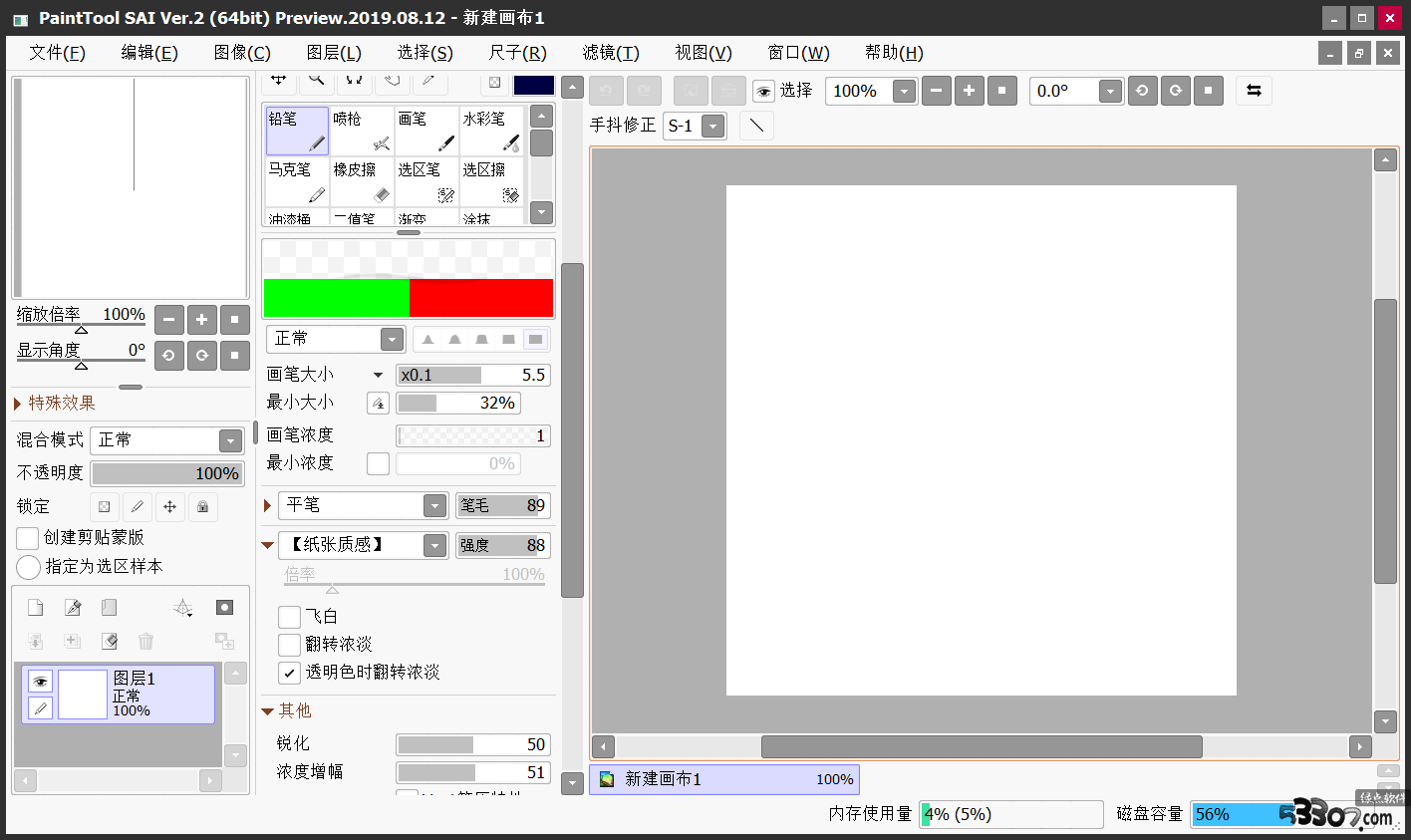The image size is (1411, 840).
Task: Select the 铅笔 pencil tool
Action: coord(297,131)
